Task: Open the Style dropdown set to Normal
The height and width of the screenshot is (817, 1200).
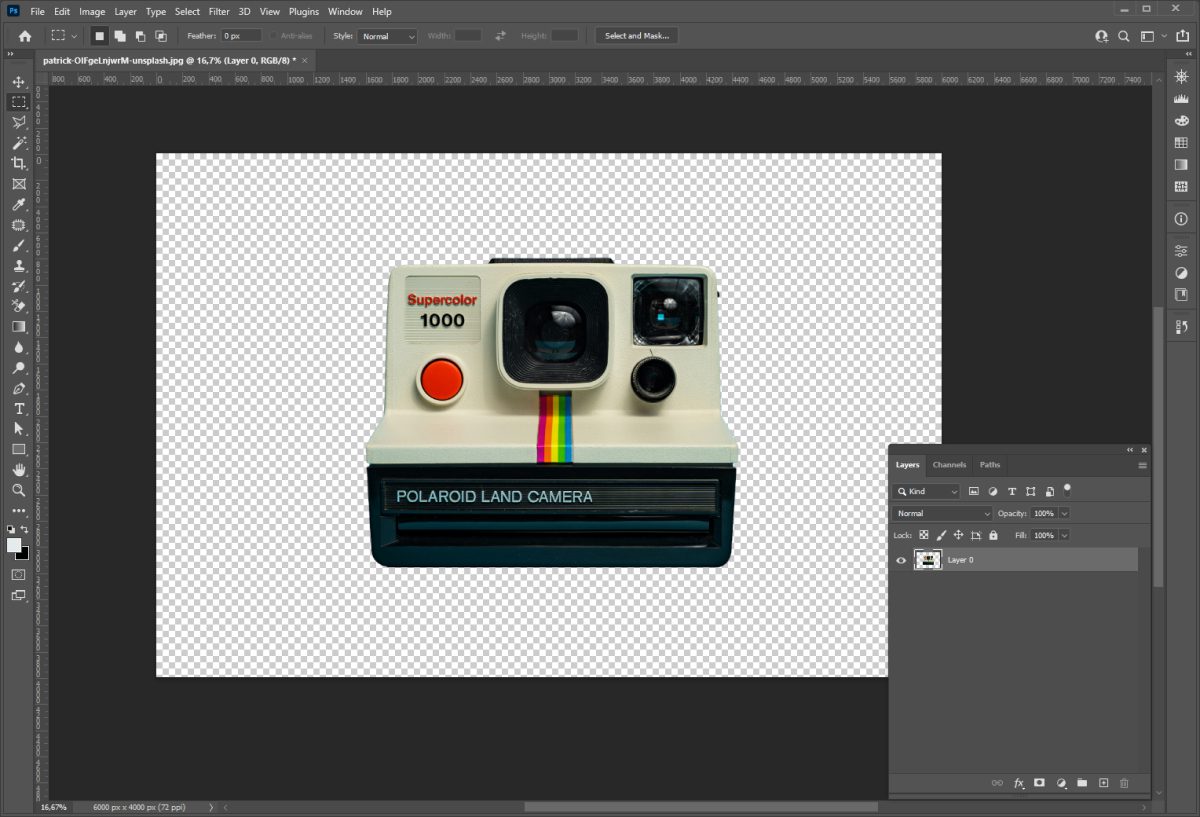Action: (387, 36)
